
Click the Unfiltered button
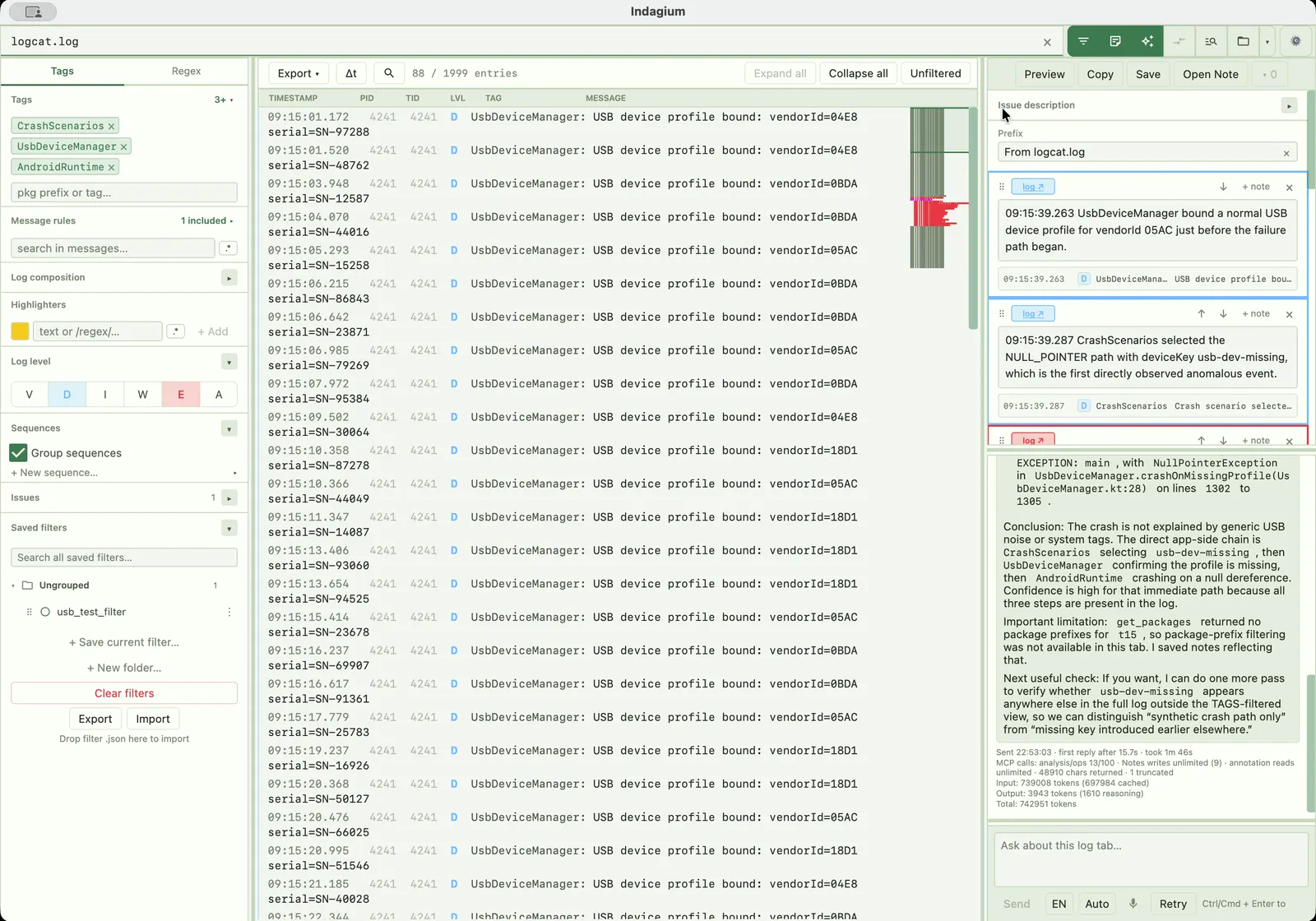coord(935,73)
